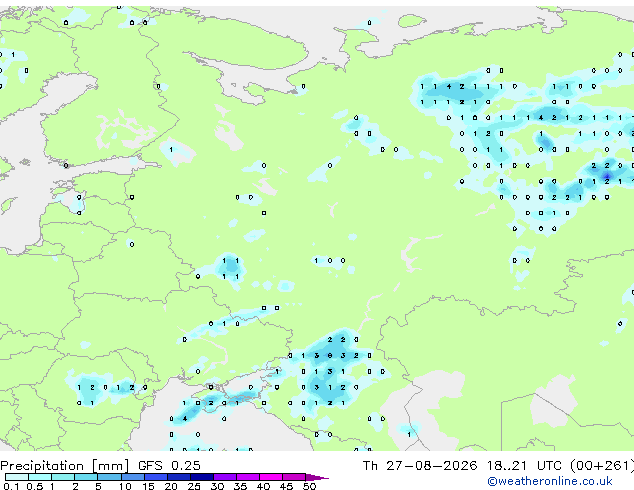Open the weatheronline.co.uk copyright link
Image resolution: width=634 pixels, height=490 pixels.
coord(550,481)
